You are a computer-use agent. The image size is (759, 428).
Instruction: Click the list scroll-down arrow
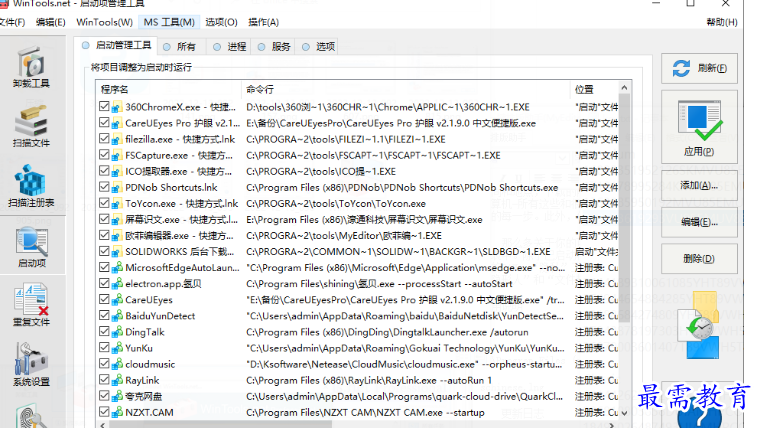[x=624, y=413]
